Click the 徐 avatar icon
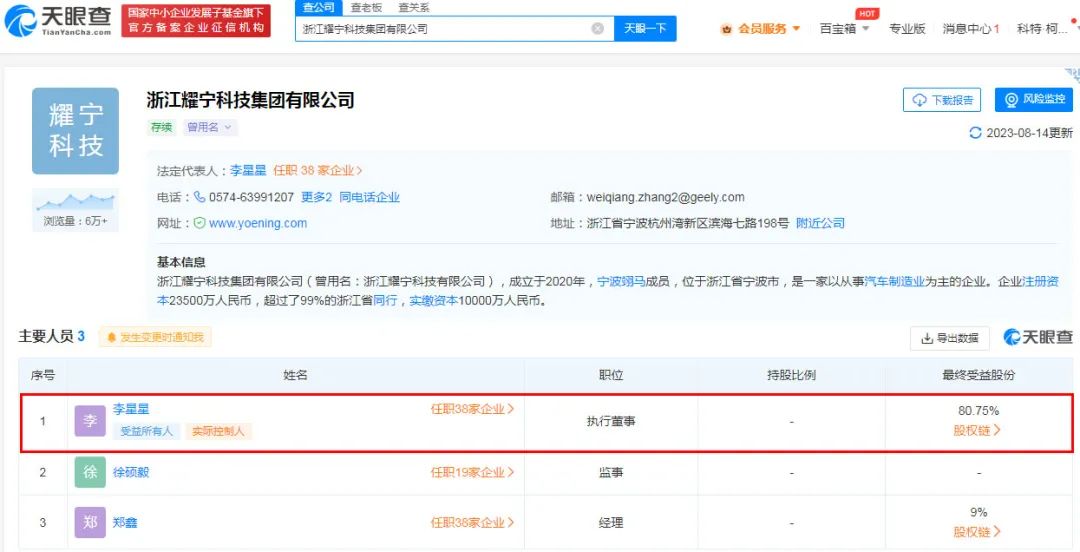This screenshot has height=552, width=1080. pos(90,472)
